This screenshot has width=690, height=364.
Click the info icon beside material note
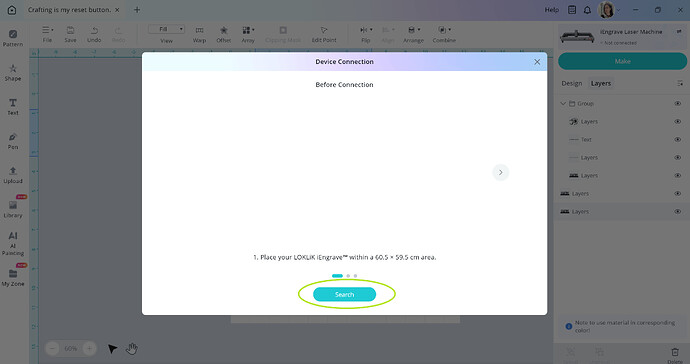pyautogui.click(x=569, y=327)
